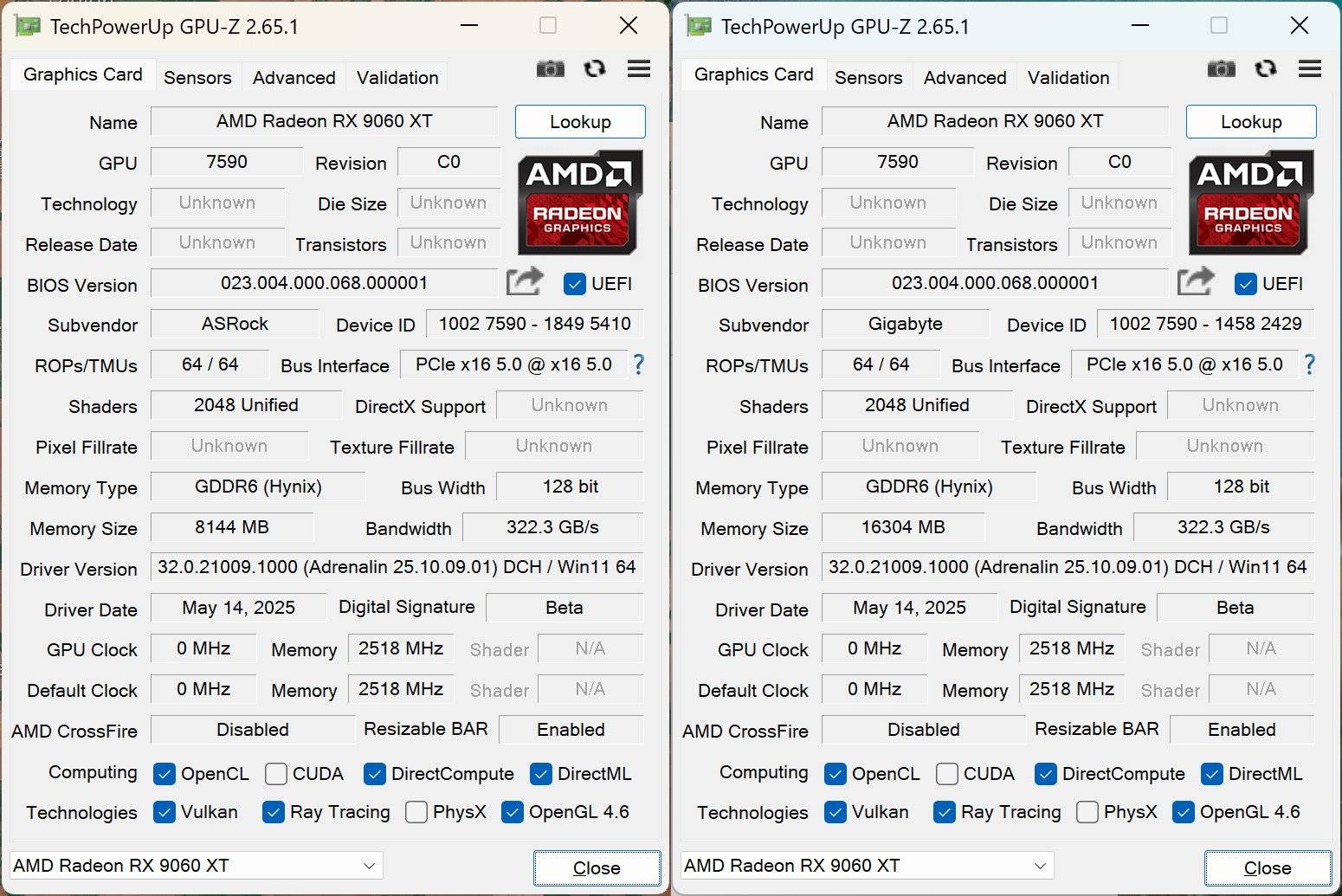Click Revision C0 field in ASRock window
This screenshot has width=1342, height=896.
click(449, 162)
